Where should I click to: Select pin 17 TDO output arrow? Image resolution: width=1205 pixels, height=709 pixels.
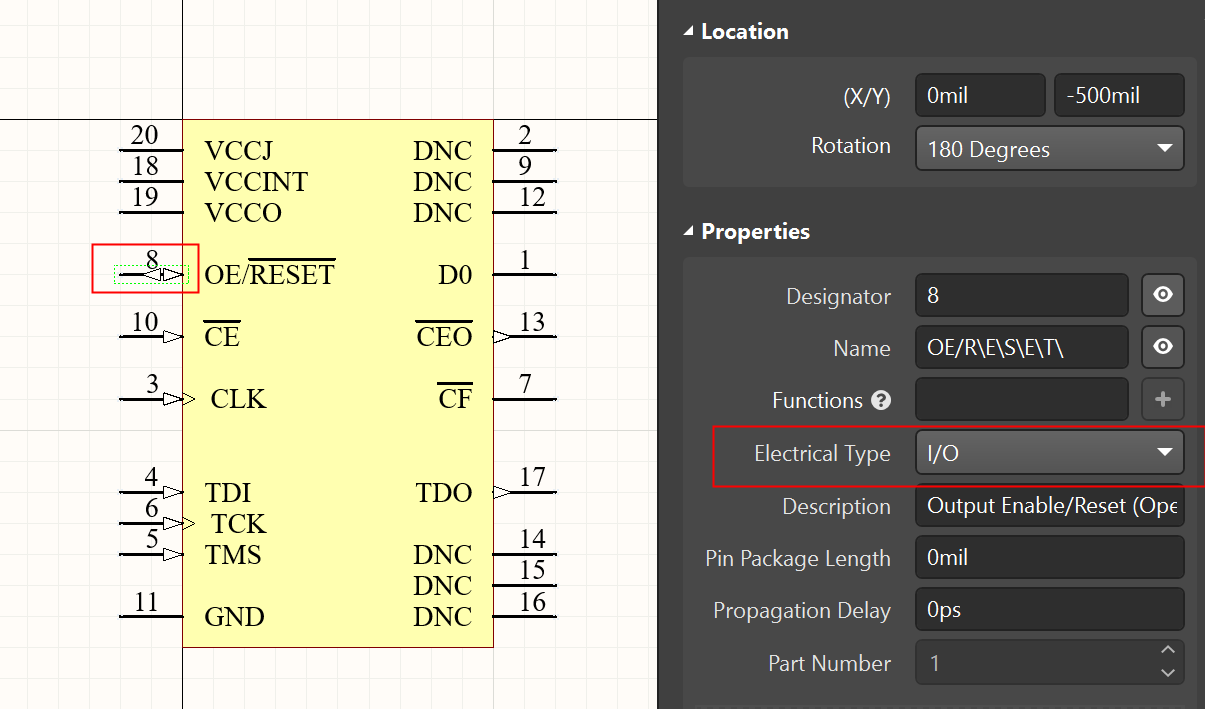[x=502, y=491]
